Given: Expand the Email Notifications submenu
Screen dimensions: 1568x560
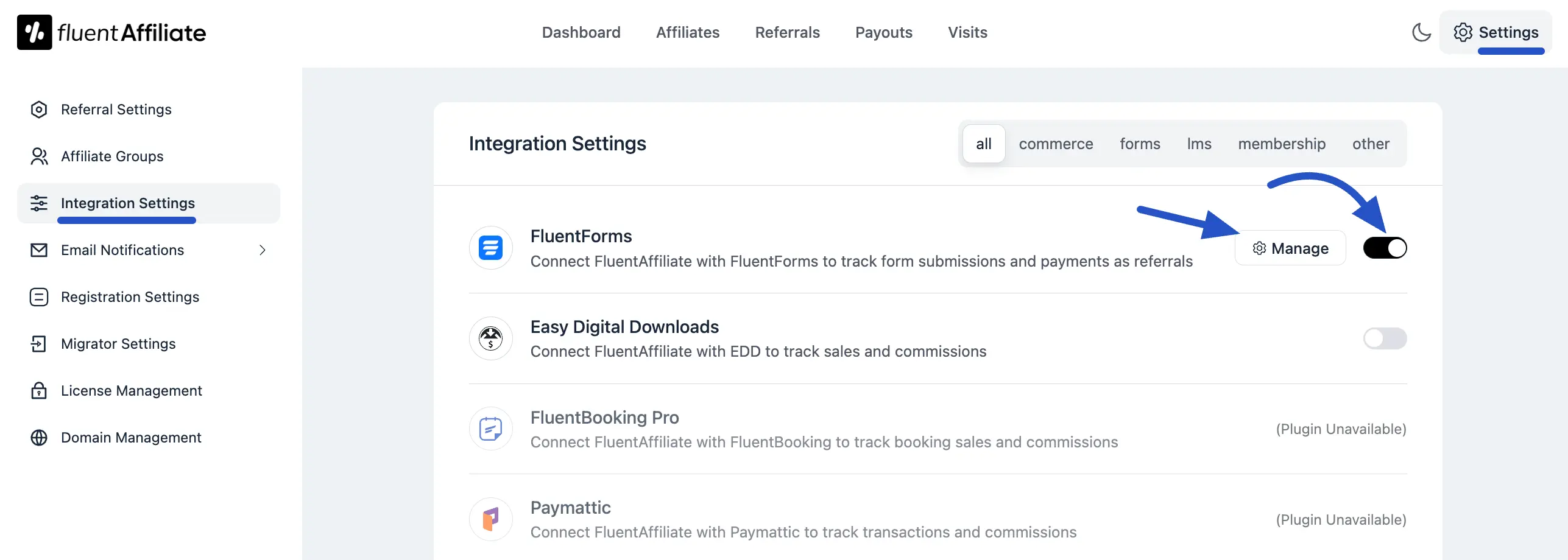Looking at the screenshot, I should (x=263, y=250).
